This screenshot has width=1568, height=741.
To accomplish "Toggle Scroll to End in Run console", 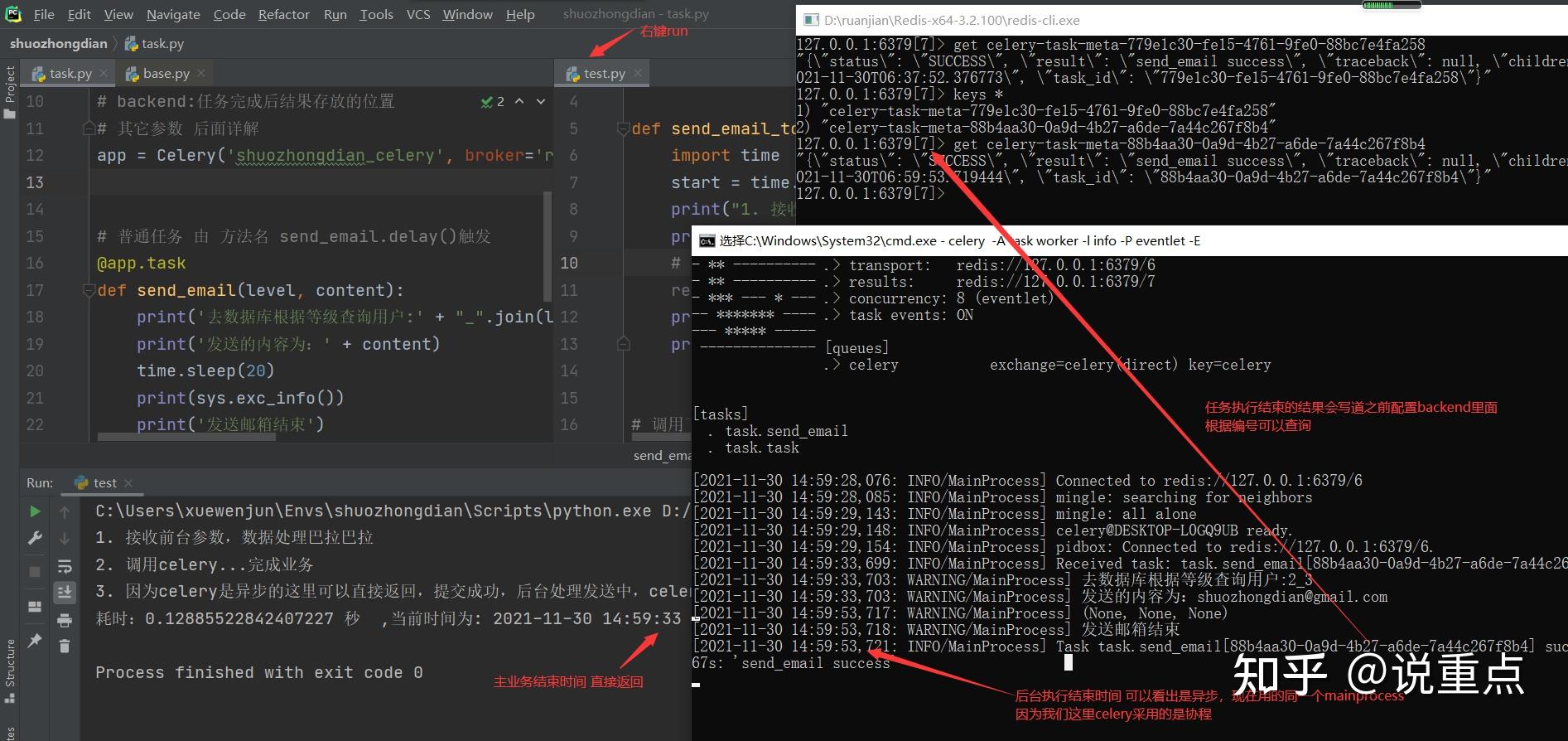I will [x=65, y=592].
